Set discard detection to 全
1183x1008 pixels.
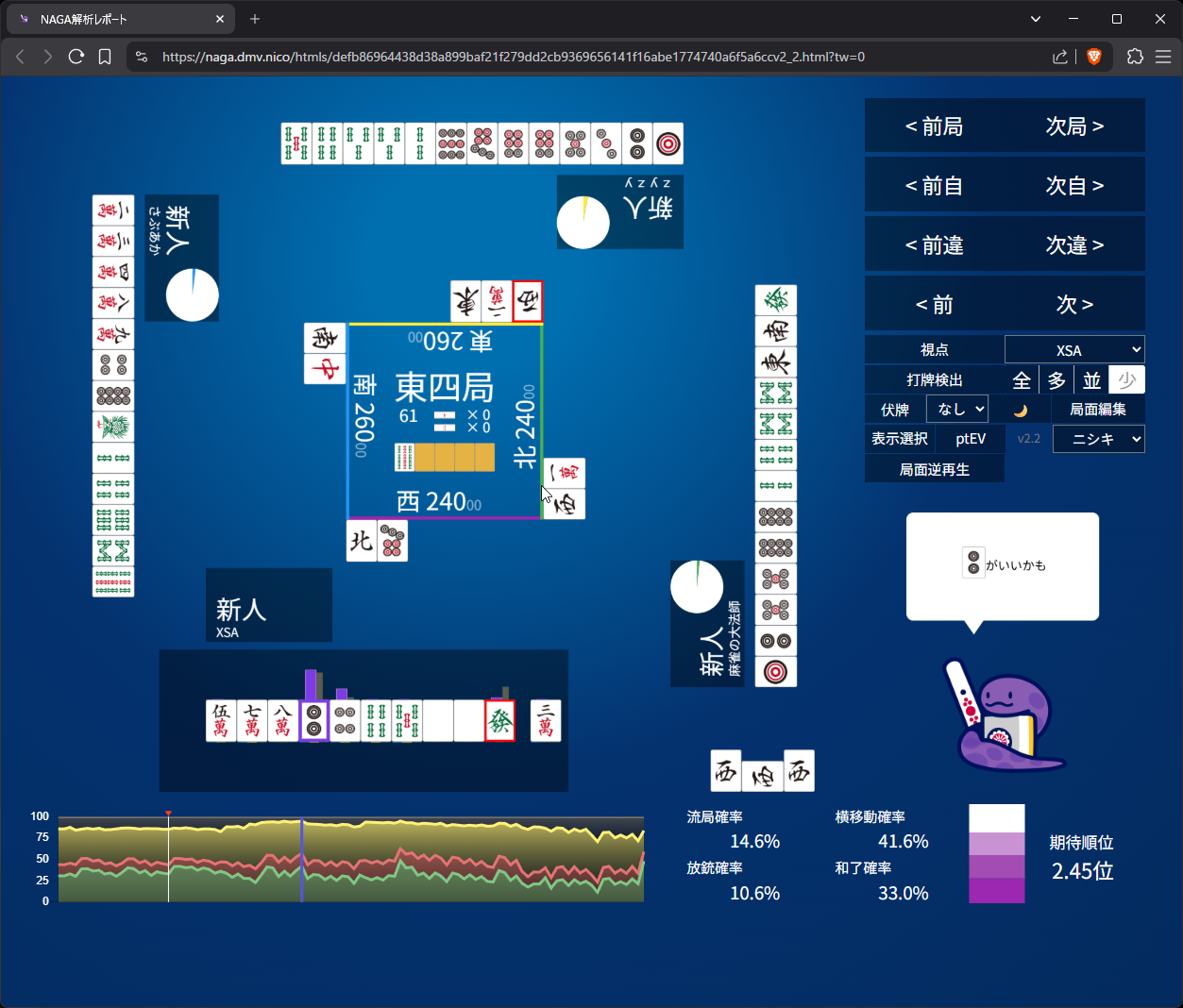1022,380
